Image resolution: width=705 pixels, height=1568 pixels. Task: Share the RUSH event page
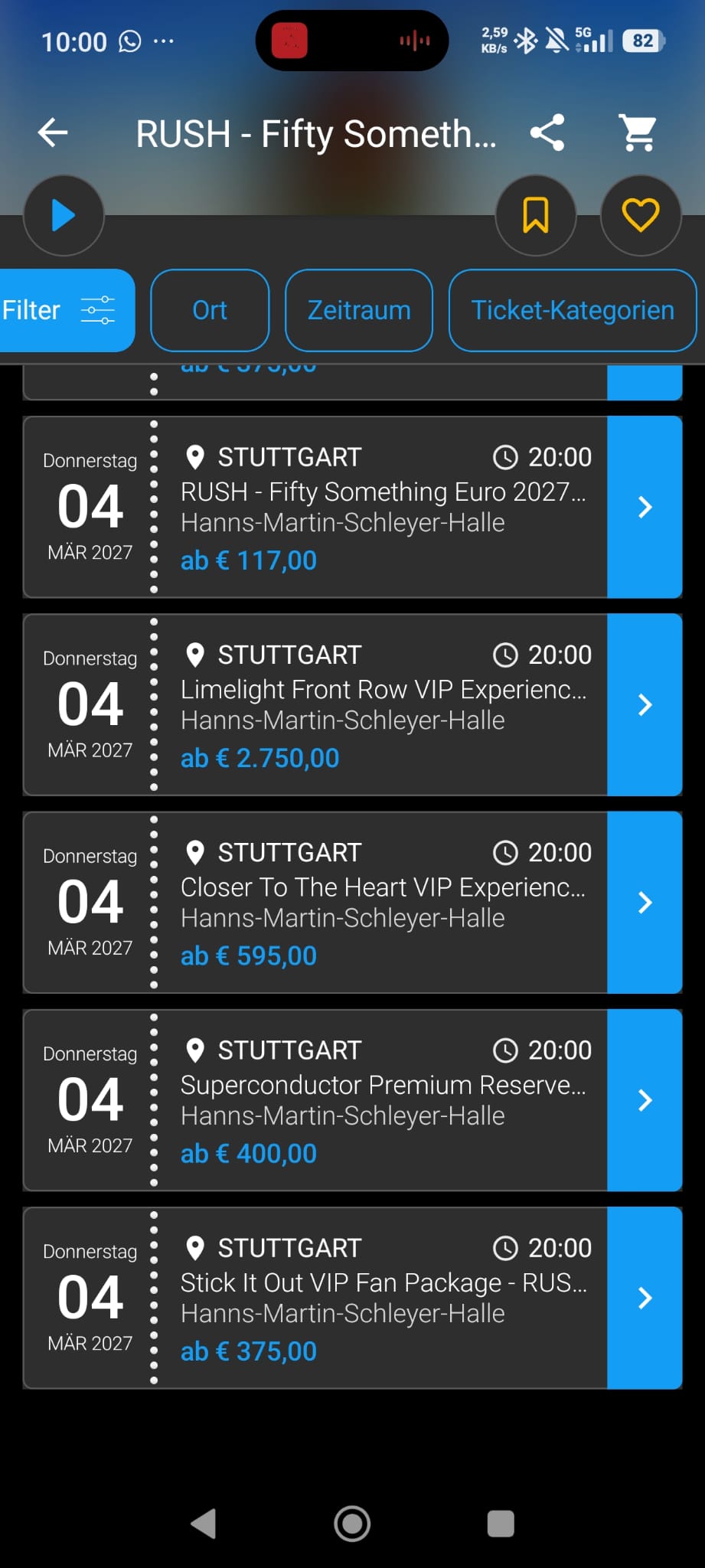tap(547, 132)
